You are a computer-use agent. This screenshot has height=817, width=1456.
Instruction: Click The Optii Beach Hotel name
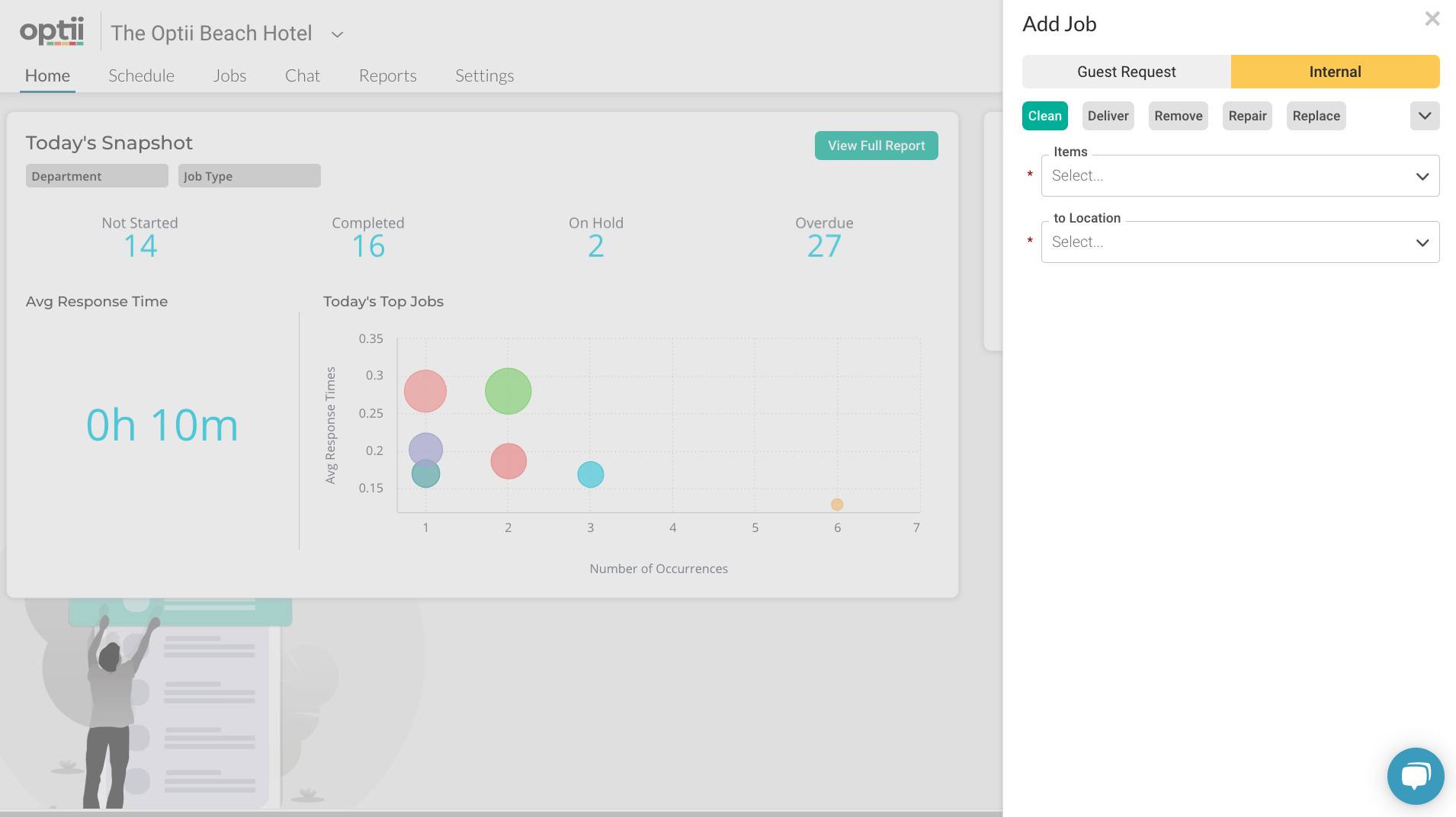(x=211, y=34)
